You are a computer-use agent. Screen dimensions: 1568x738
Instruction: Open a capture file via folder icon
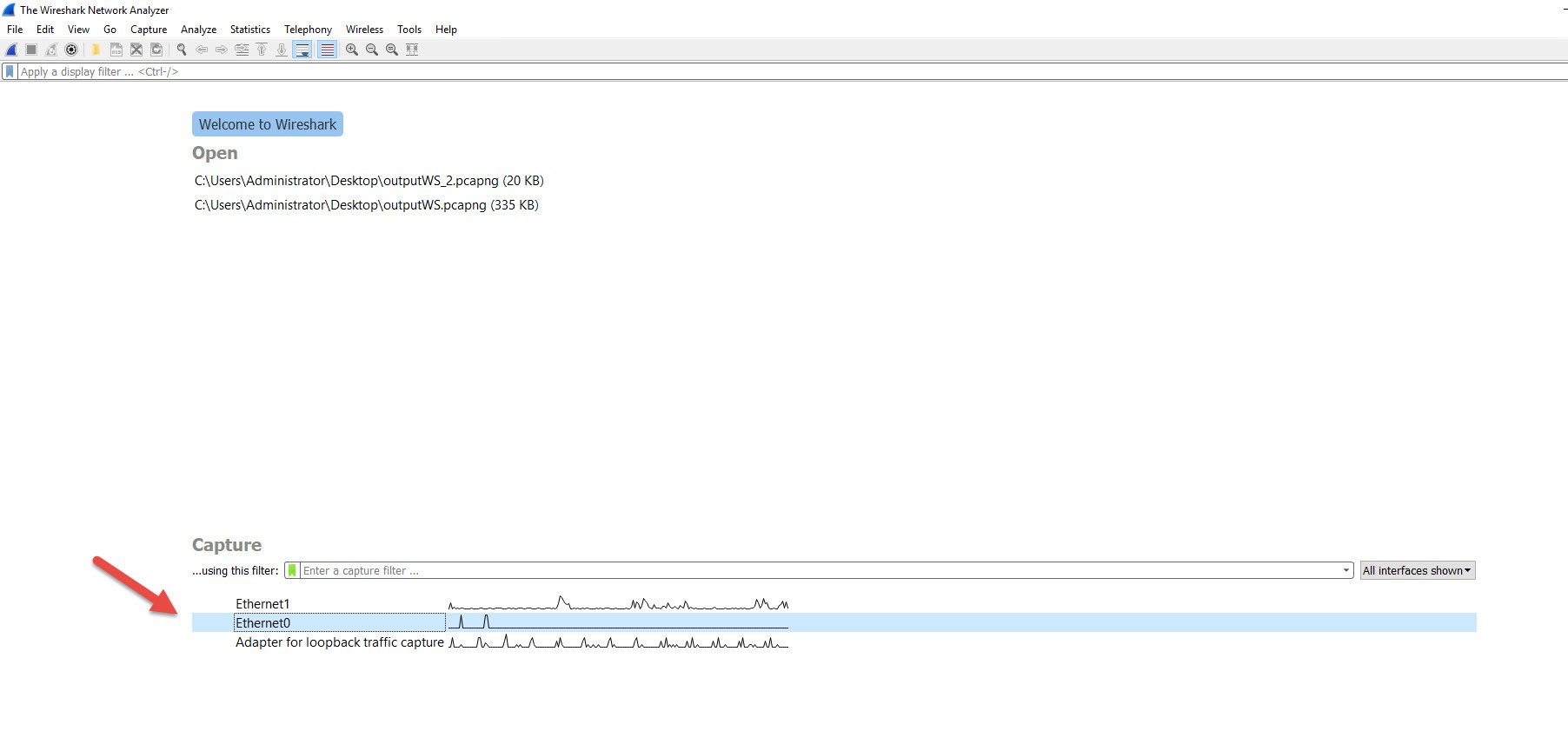coord(96,50)
